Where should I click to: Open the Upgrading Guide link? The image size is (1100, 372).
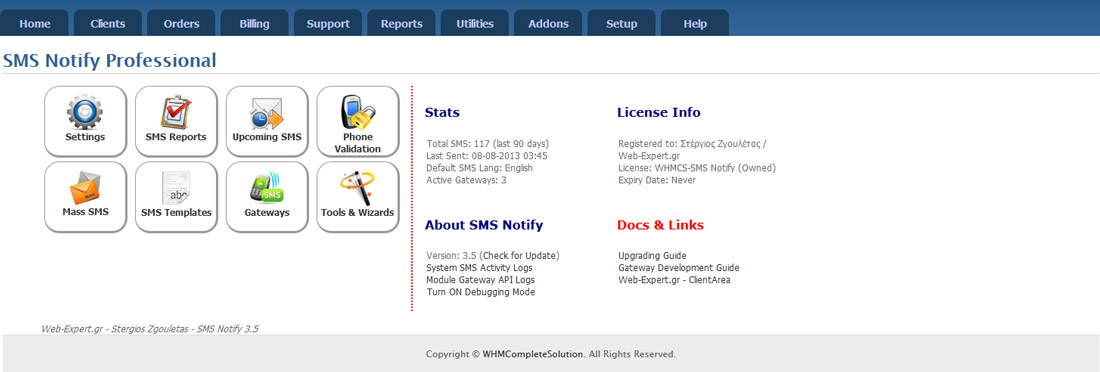(652, 255)
